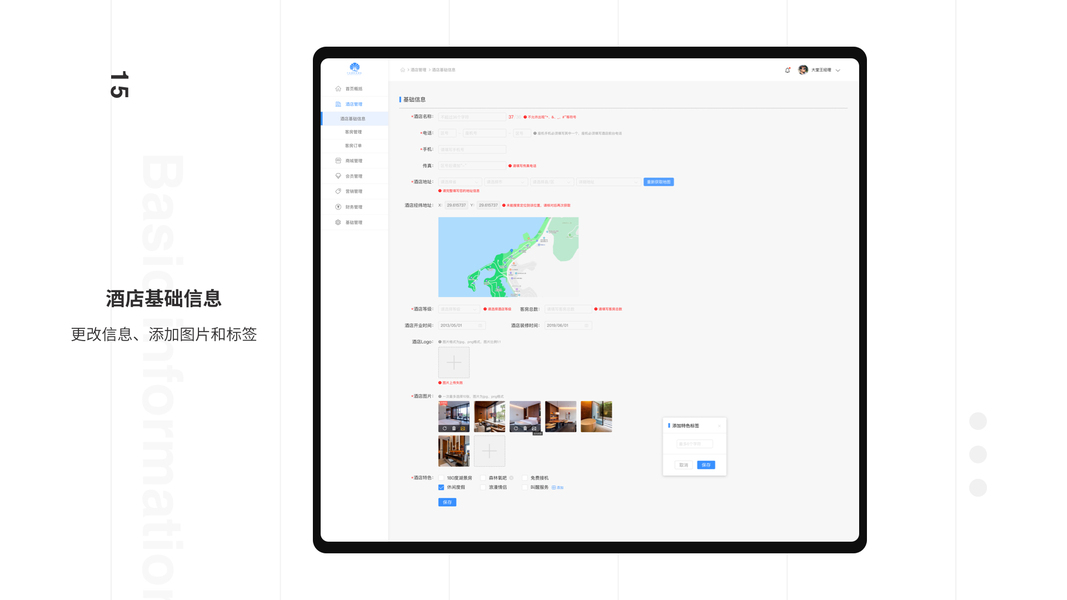Expand the user menu chevron in header
The height and width of the screenshot is (600, 1067).
point(838,70)
